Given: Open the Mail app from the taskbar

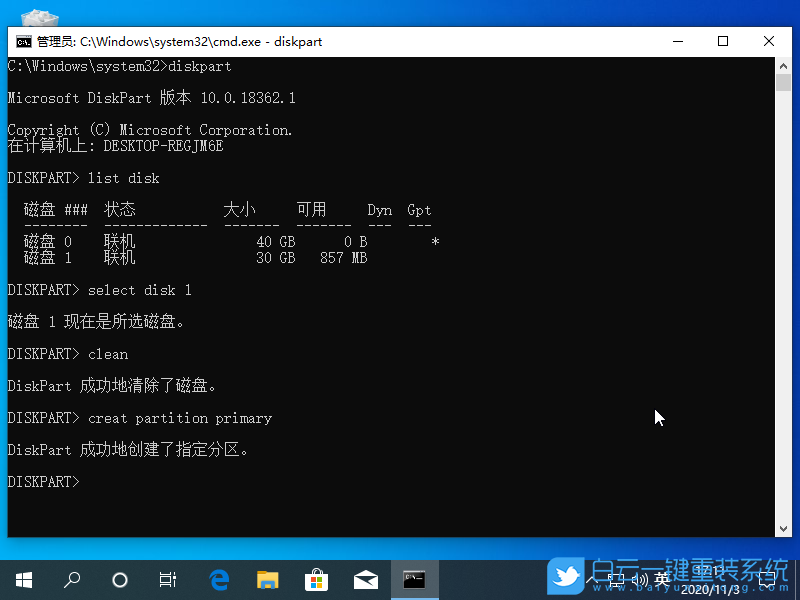Looking at the screenshot, I should point(365,580).
